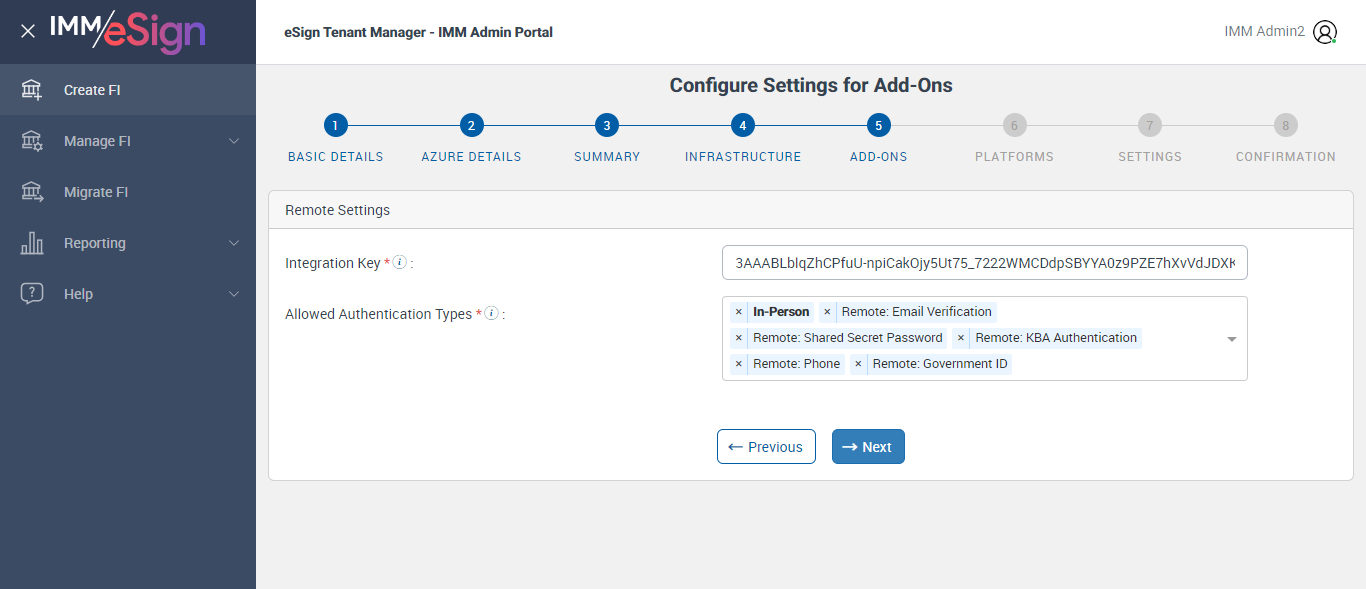The image size is (1366, 589).
Task: Click the Manage FI gear-bank icon
Action: click(x=32, y=141)
